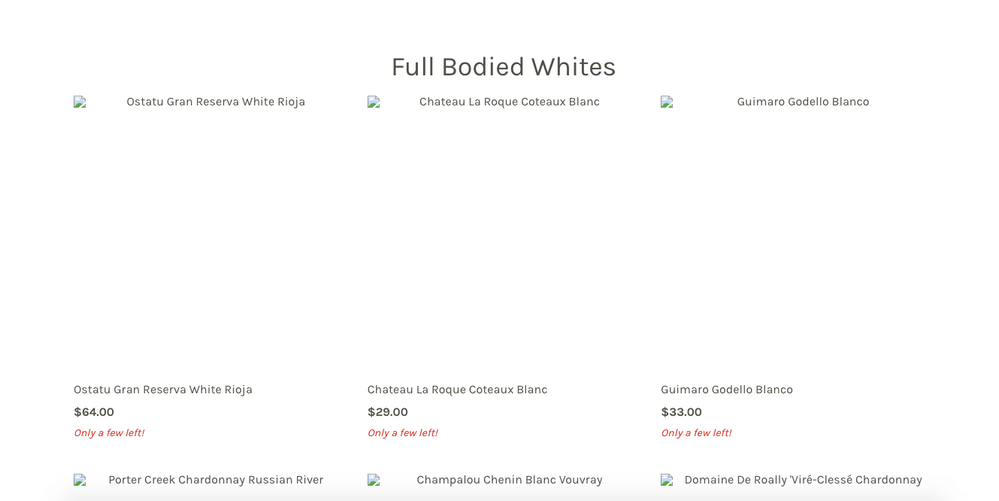Click broken image icon for Domaine De Roally

coord(667,480)
